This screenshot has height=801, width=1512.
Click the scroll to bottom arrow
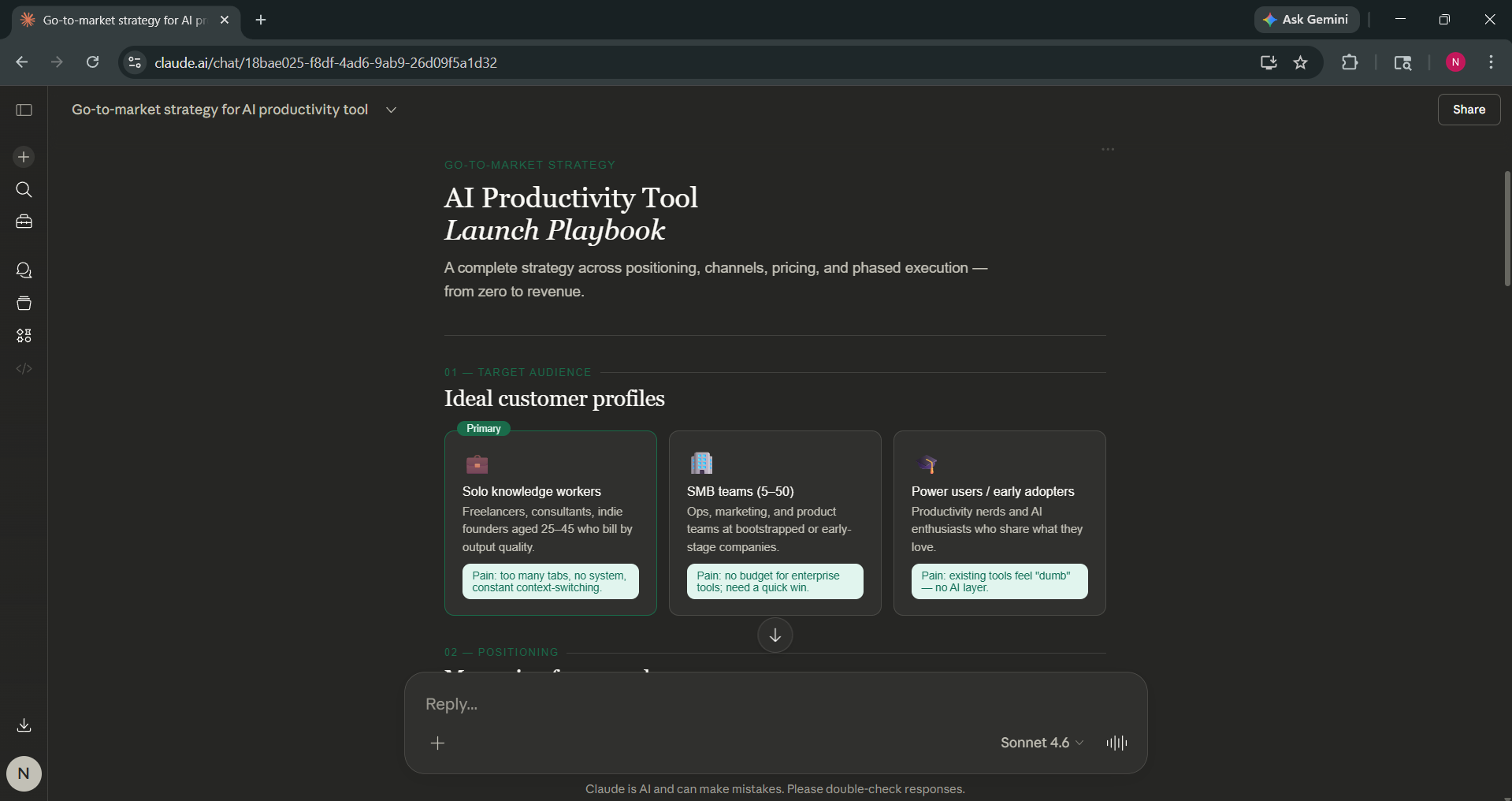tap(775, 635)
